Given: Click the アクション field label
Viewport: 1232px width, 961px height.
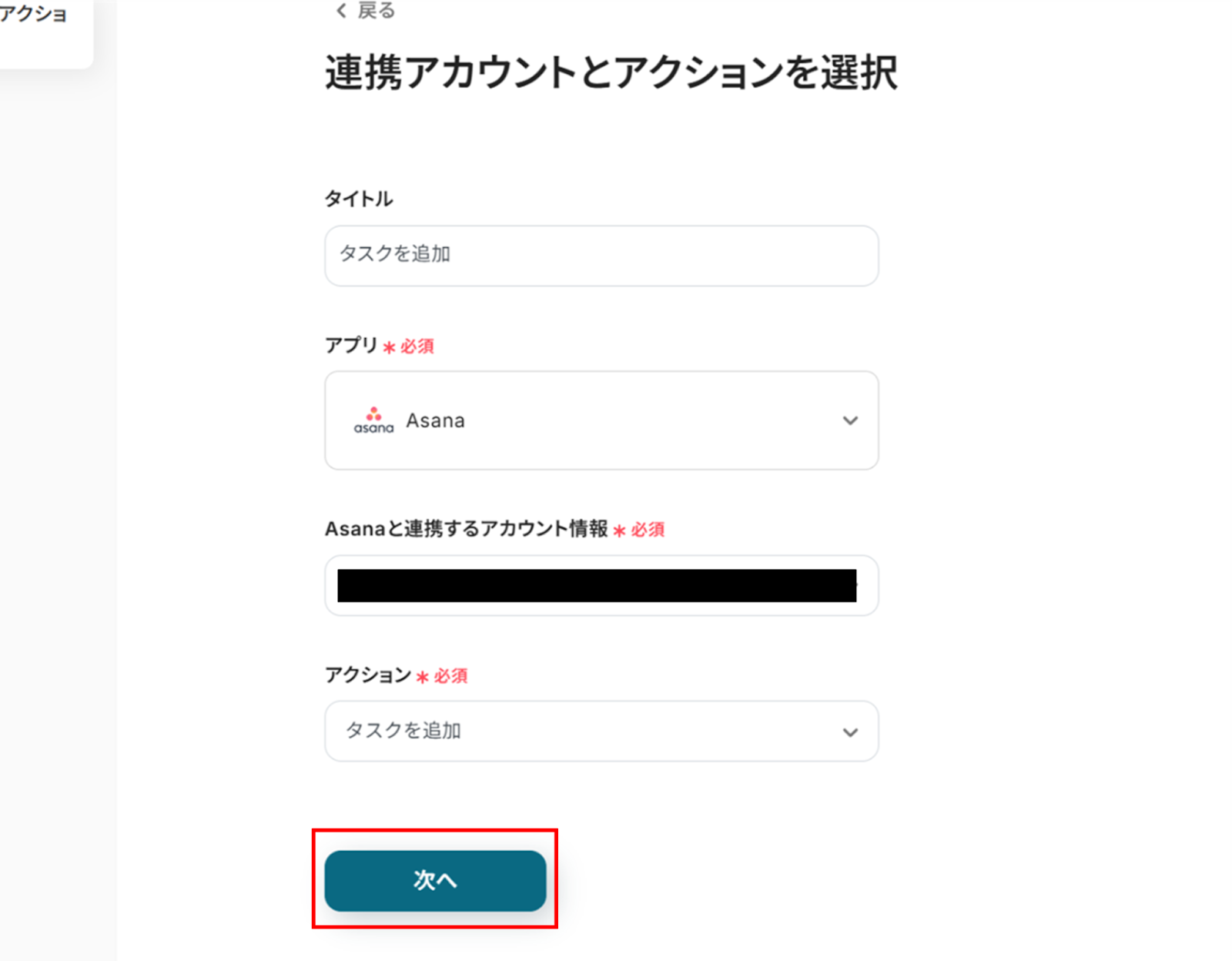Looking at the screenshot, I should (368, 675).
